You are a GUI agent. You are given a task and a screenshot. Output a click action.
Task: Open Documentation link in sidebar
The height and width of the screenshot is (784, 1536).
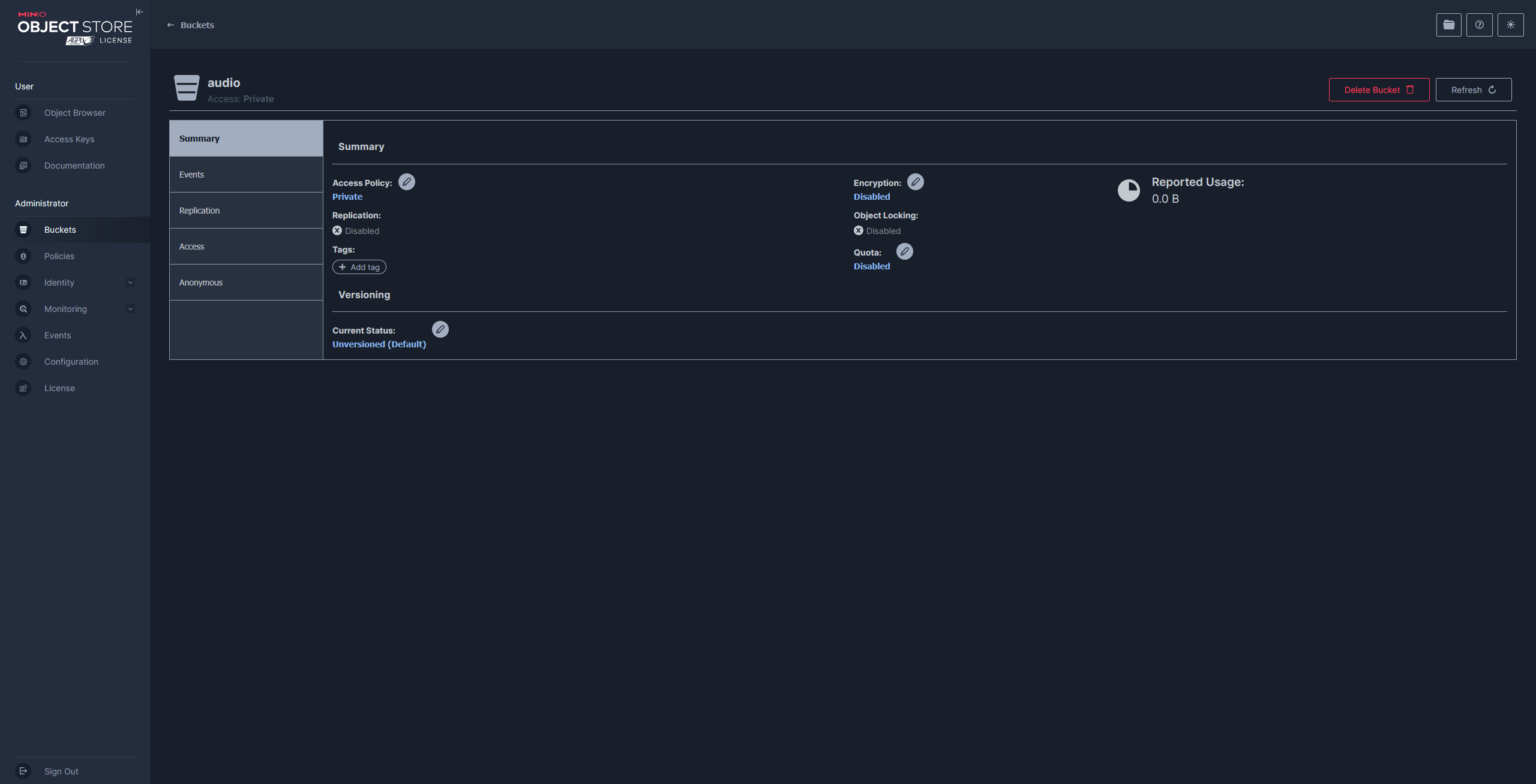pos(74,166)
